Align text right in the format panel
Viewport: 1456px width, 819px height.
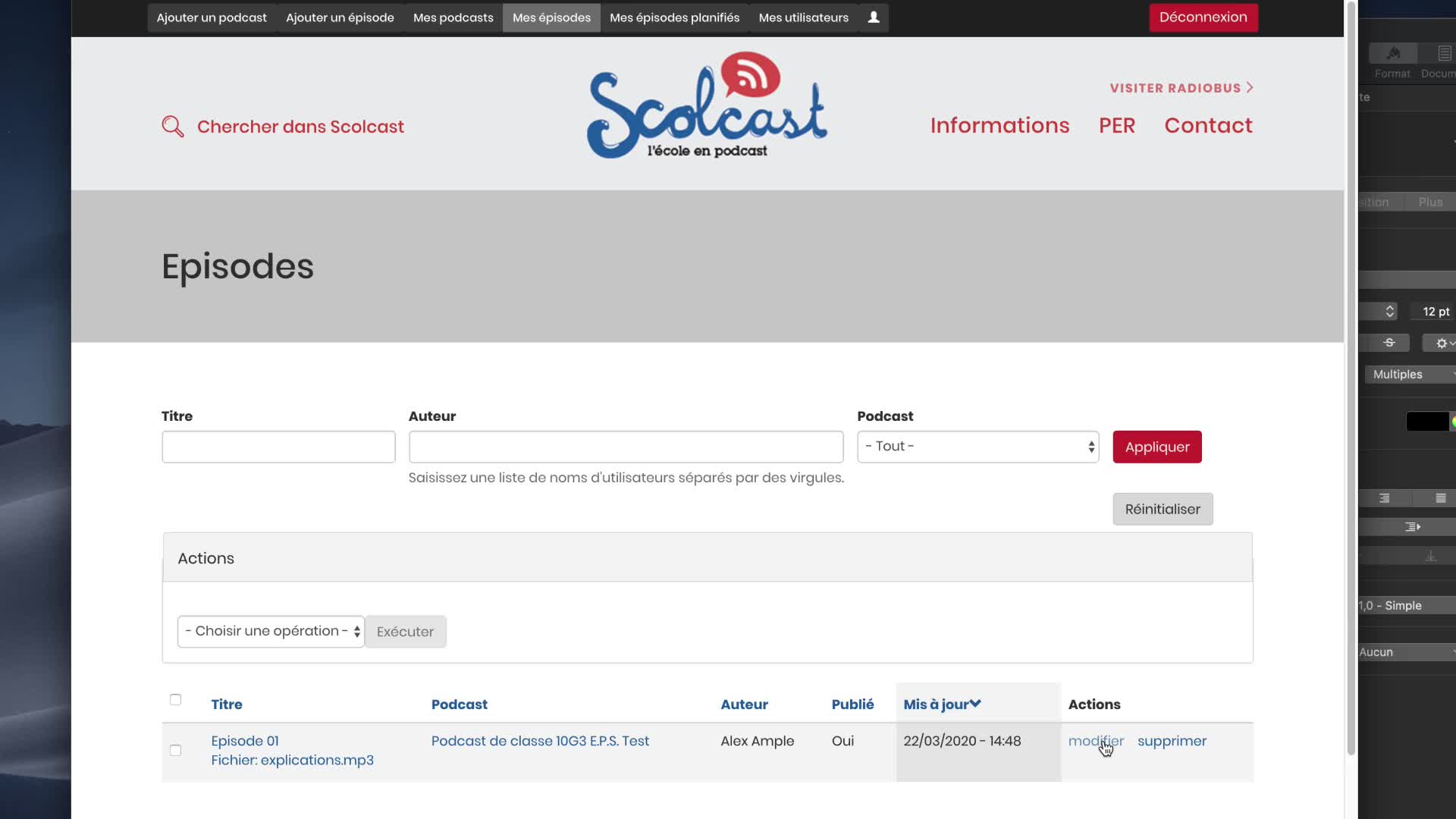click(x=1384, y=498)
